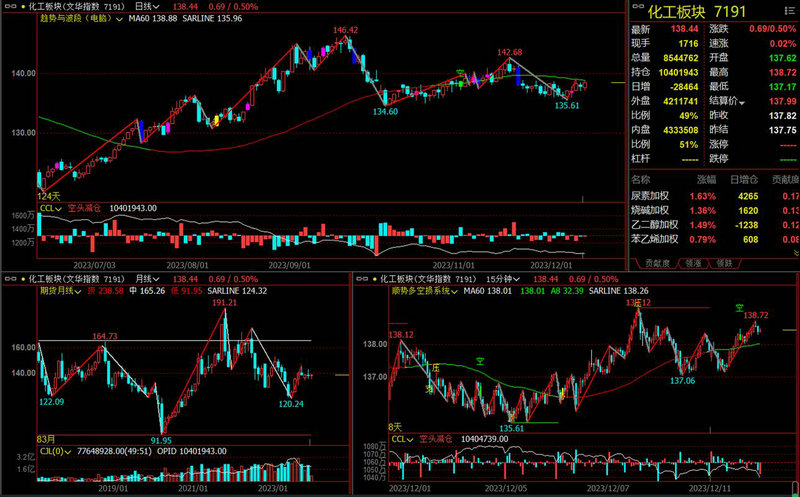Click the 83月 label in monthly chart
The width and height of the screenshot is (800, 497).
(x=46, y=439)
